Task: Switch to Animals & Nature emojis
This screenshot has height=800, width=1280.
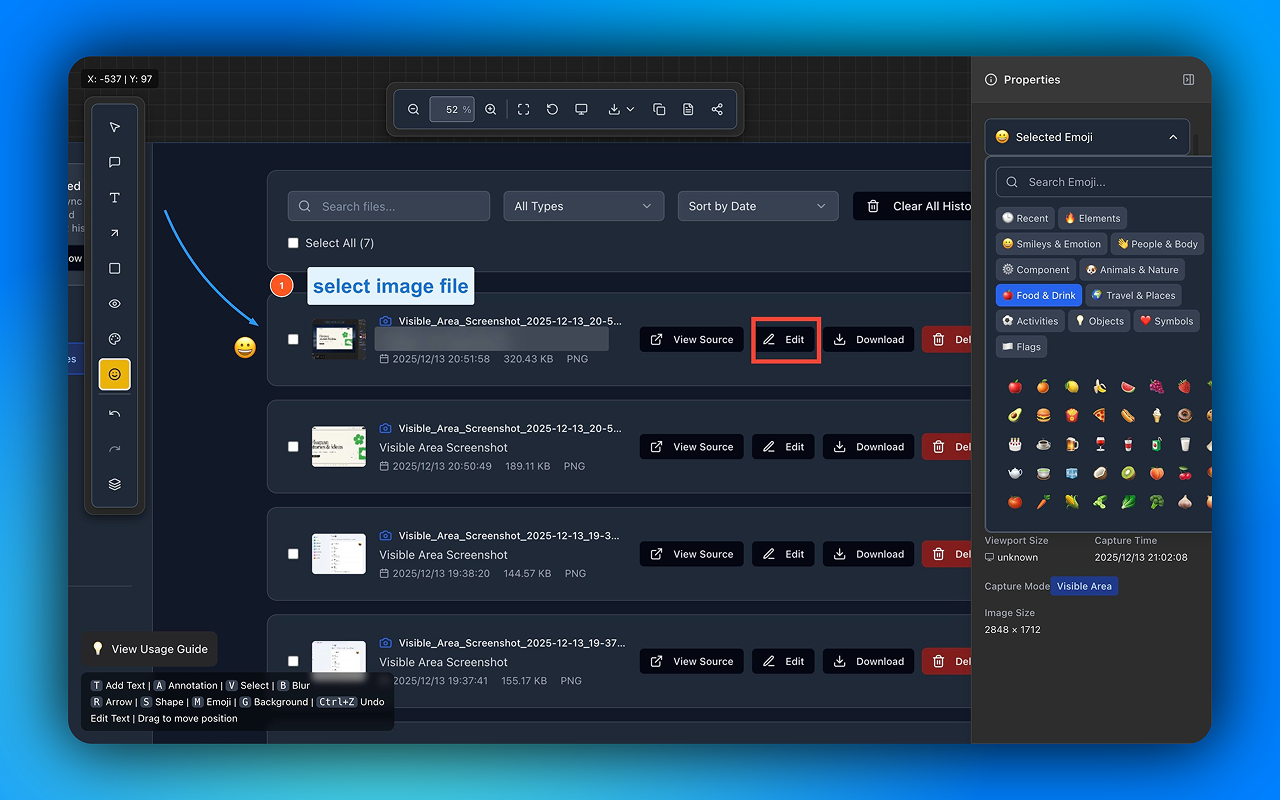Action: (1132, 270)
